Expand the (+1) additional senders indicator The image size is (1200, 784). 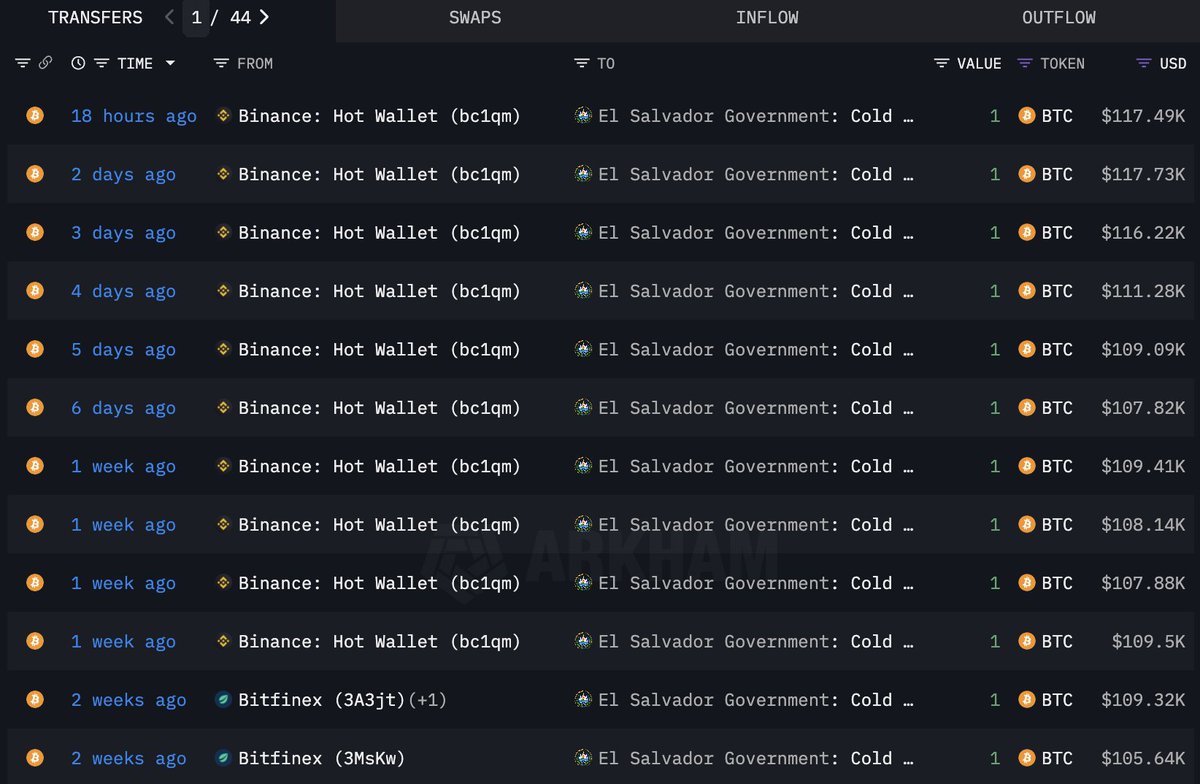427,700
